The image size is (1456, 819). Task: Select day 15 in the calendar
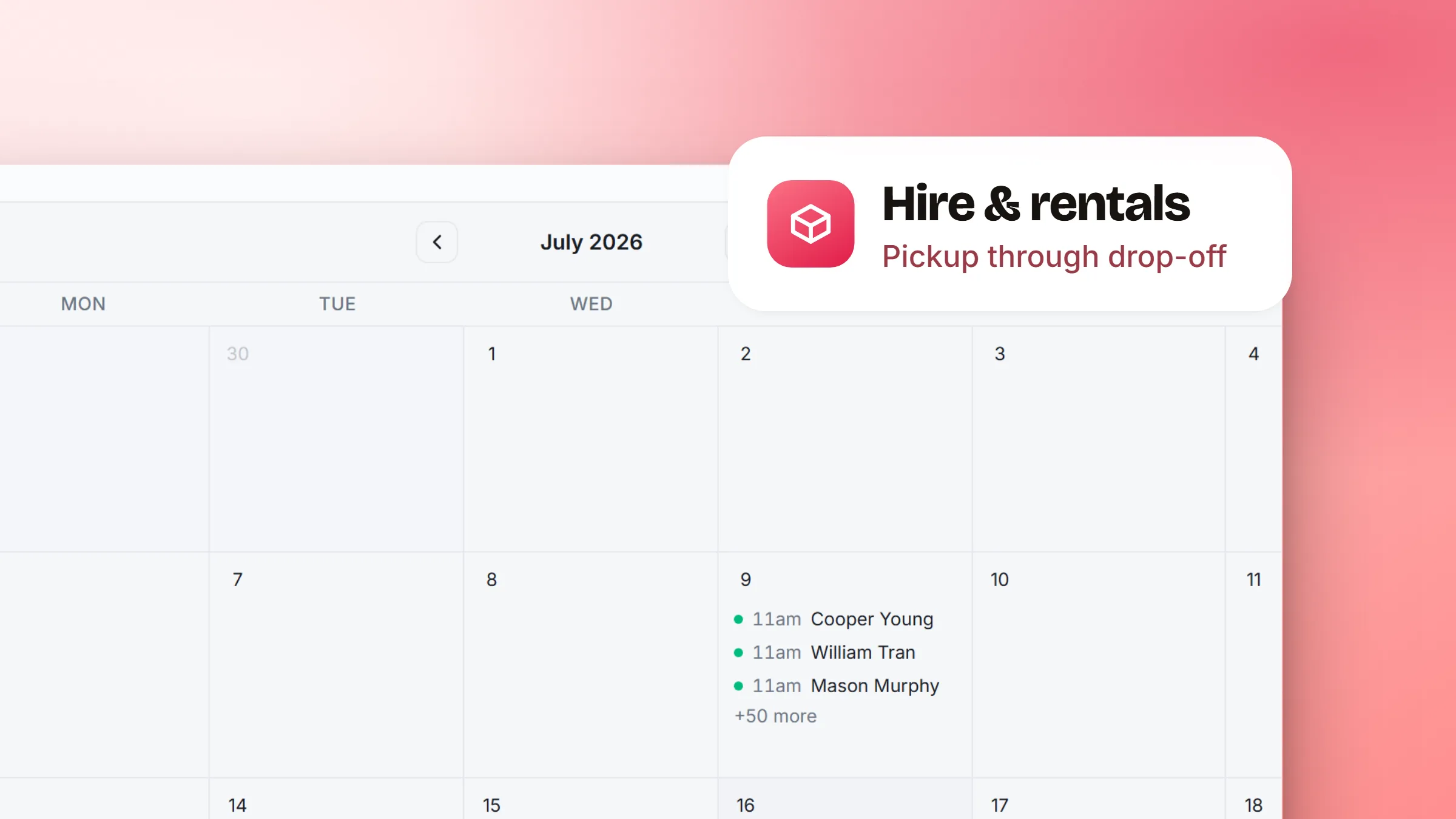[491, 805]
